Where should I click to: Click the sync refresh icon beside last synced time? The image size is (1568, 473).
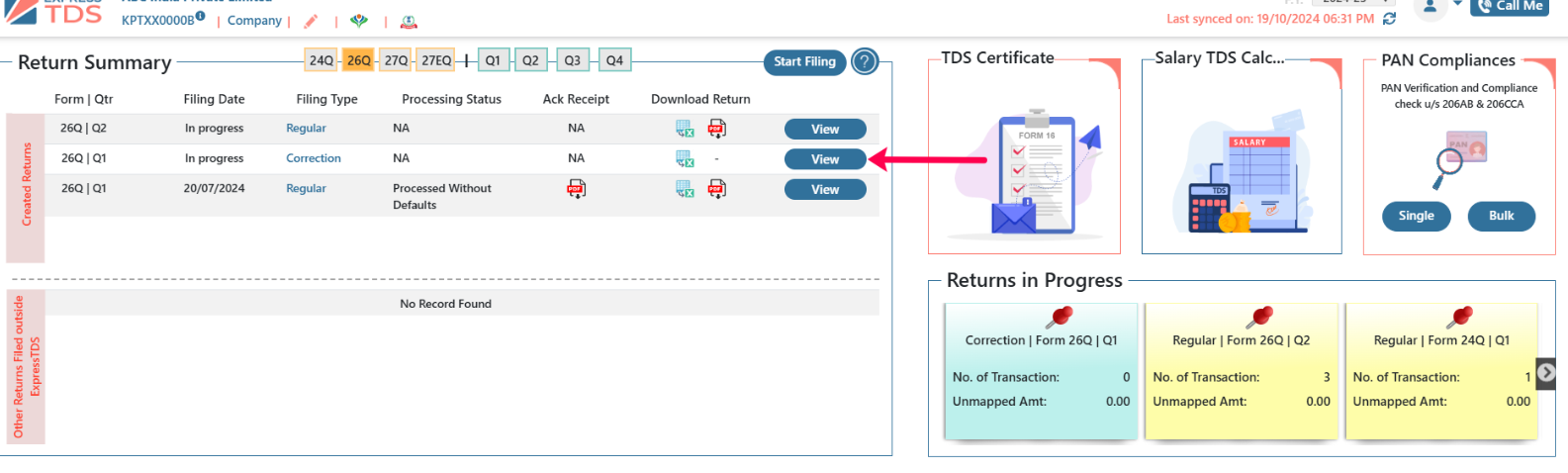tap(1390, 19)
